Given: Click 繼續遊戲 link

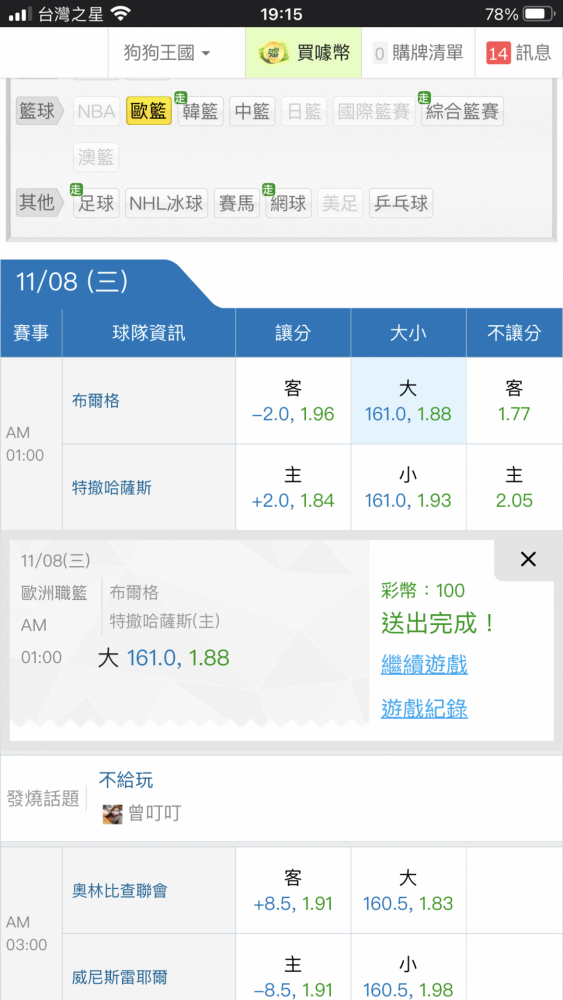Looking at the screenshot, I should [x=424, y=665].
